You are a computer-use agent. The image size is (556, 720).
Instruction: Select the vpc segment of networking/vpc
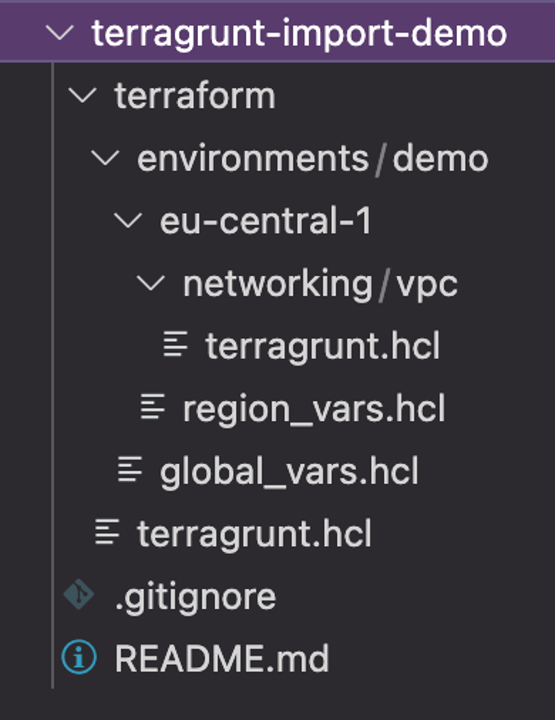[427, 285]
